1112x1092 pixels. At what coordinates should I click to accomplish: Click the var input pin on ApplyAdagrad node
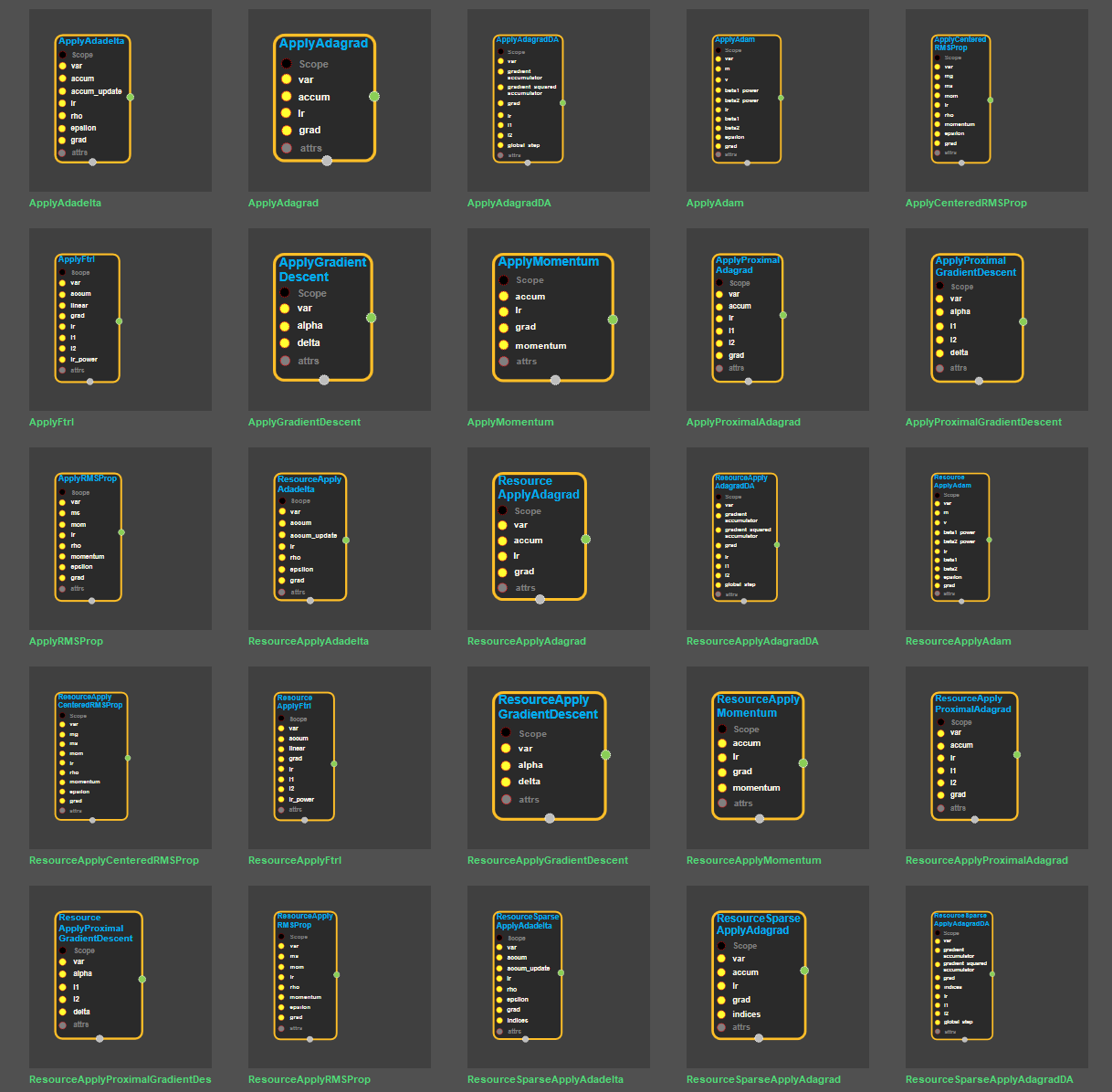click(287, 79)
